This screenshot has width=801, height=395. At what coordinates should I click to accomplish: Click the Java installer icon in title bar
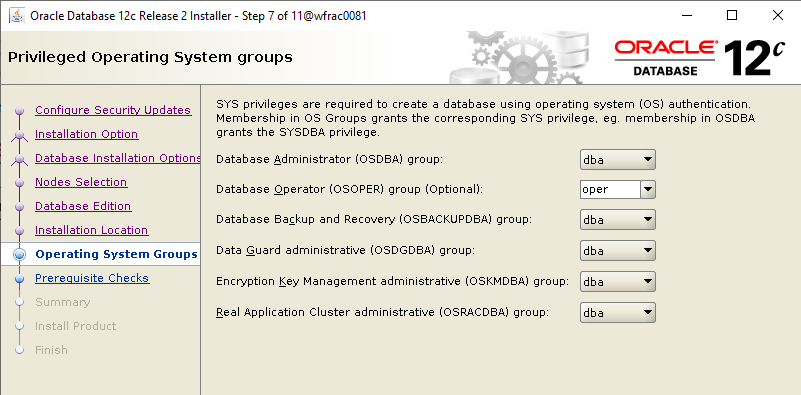click(x=17, y=15)
